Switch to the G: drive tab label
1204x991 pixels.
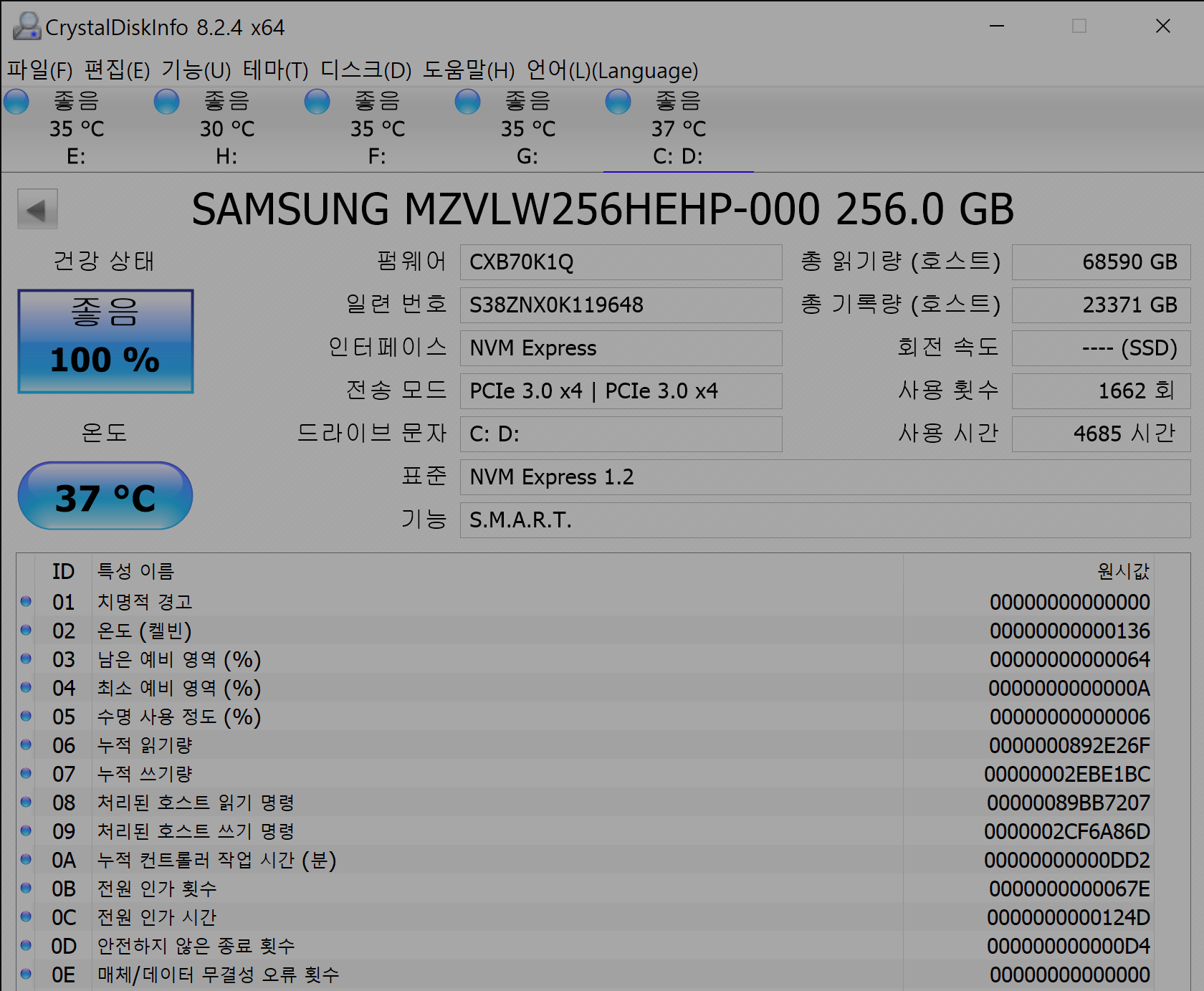tap(527, 156)
